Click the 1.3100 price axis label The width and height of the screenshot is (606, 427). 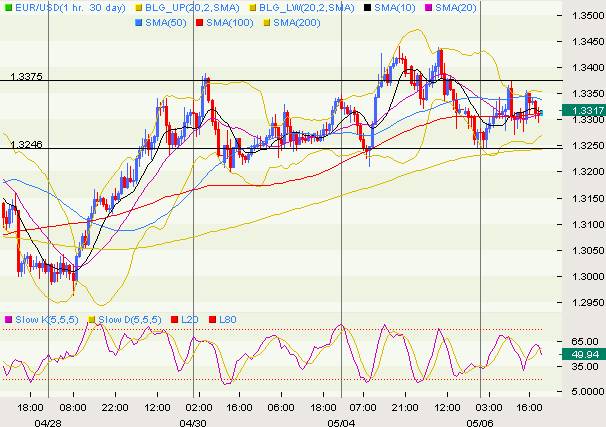pos(588,224)
